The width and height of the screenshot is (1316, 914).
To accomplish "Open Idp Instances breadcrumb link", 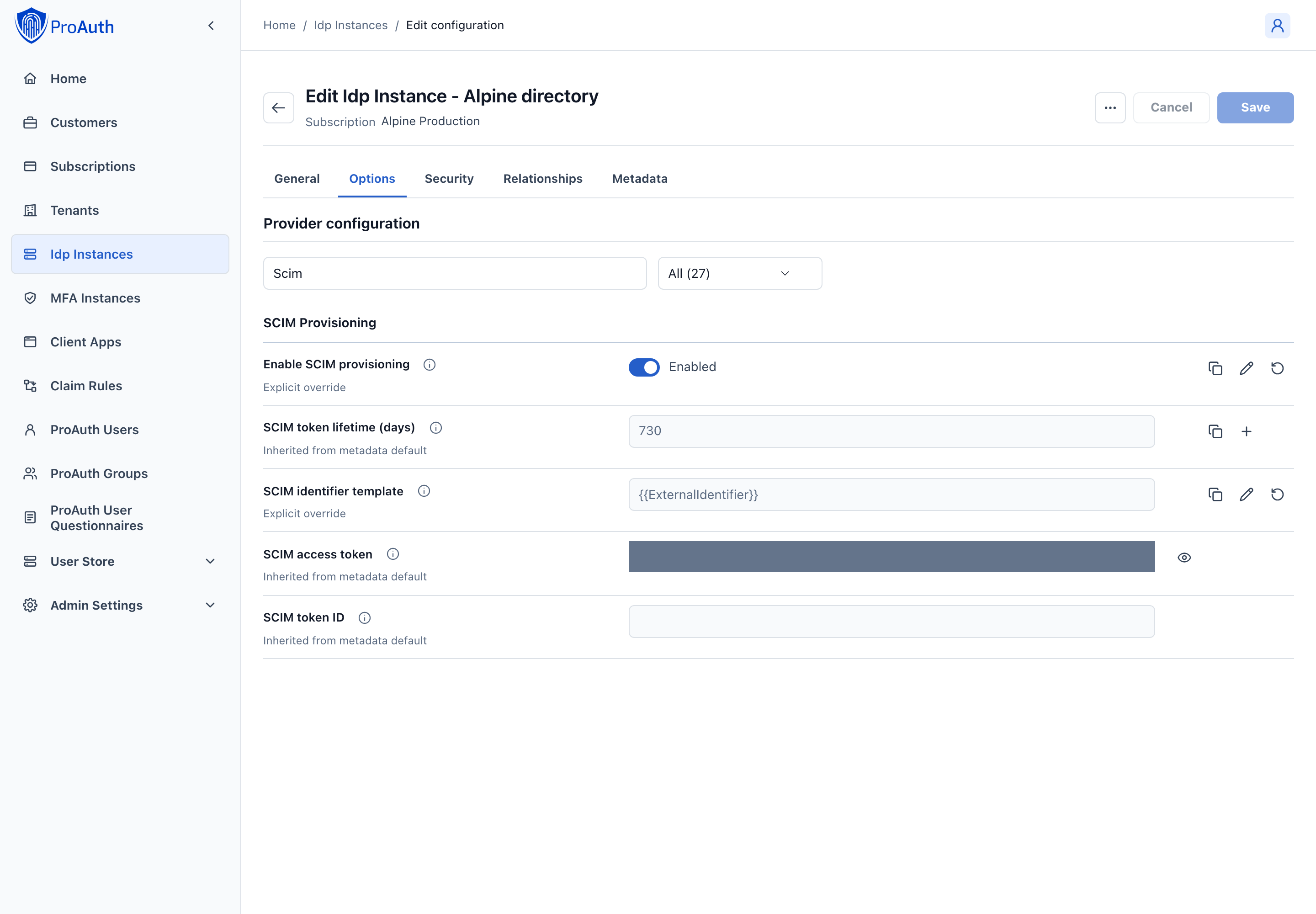I will (x=350, y=25).
